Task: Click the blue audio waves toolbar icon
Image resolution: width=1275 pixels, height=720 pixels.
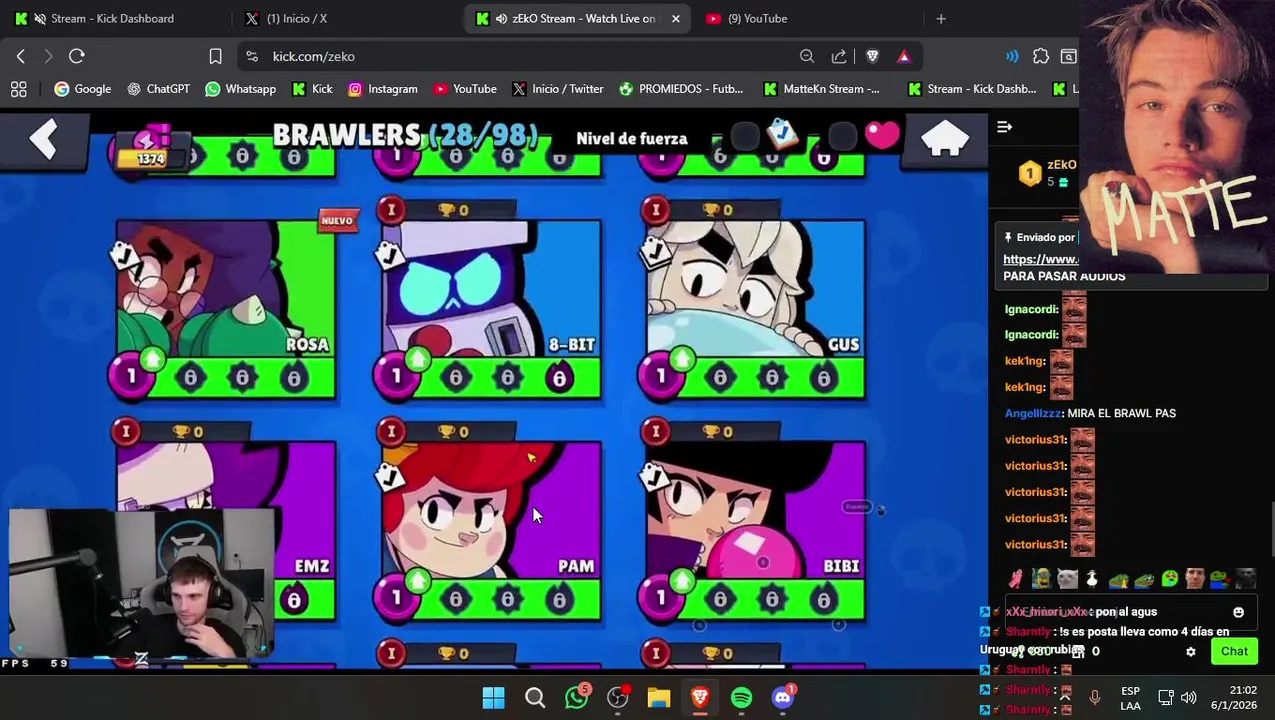Action: [1012, 56]
